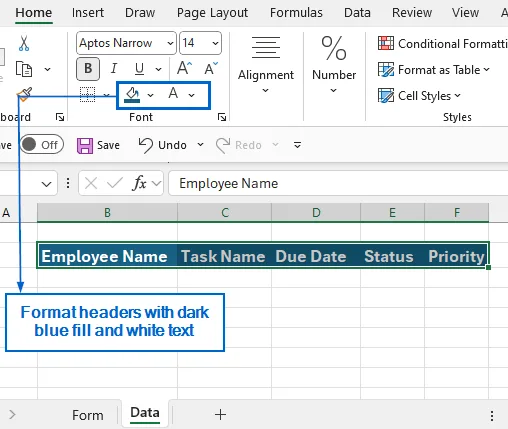Open status bar options dots

(x=492, y=416)
